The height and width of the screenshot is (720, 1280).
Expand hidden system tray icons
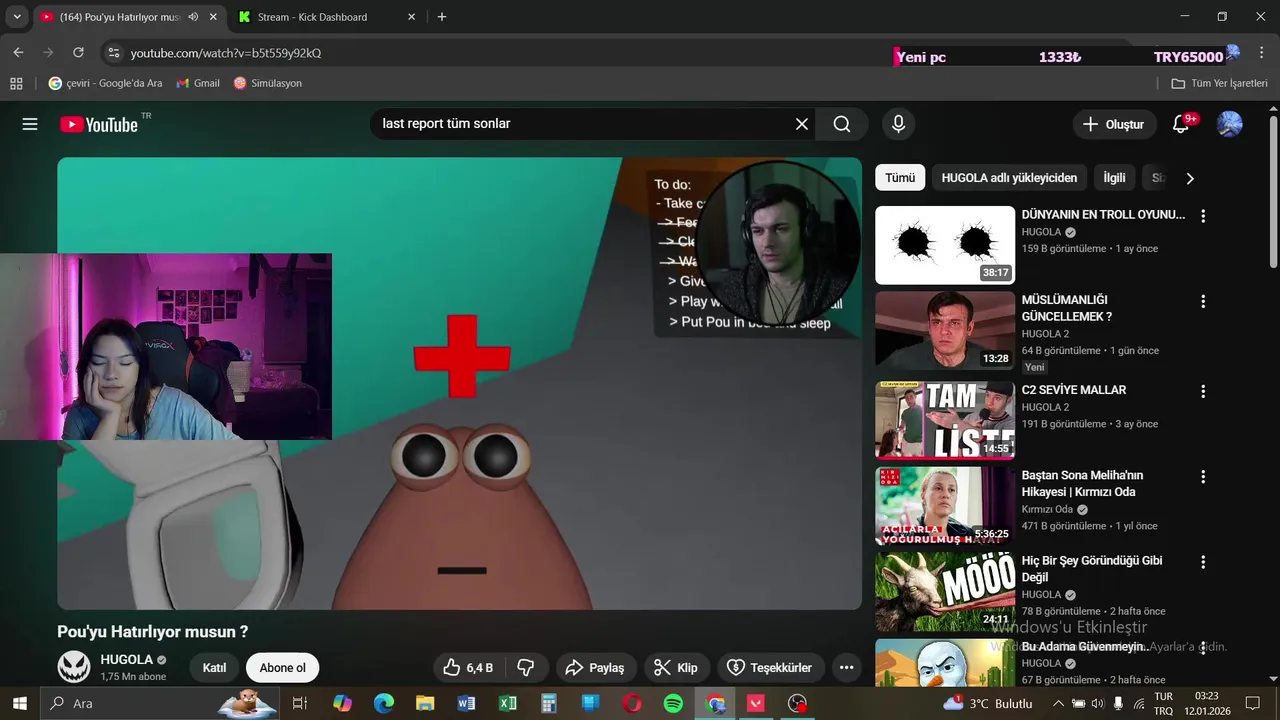1058,703
